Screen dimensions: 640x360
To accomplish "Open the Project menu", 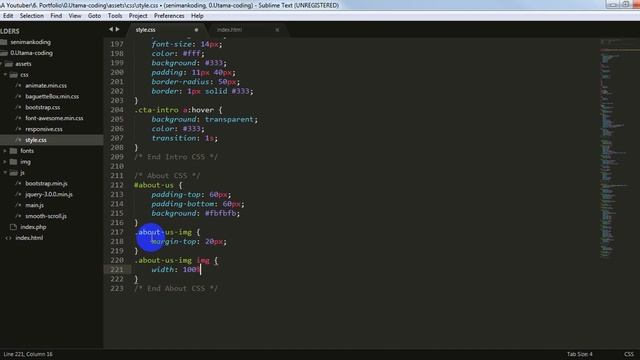I will pos(138,16).
